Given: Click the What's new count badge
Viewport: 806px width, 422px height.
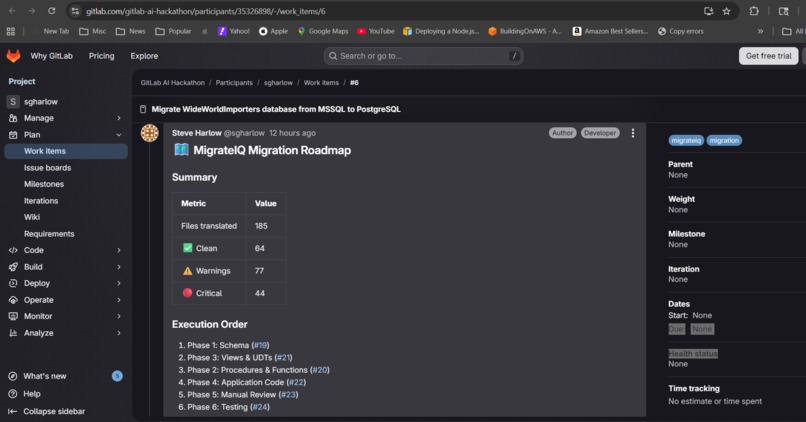Looking at the screenshot, I should (x=117, y=376).
